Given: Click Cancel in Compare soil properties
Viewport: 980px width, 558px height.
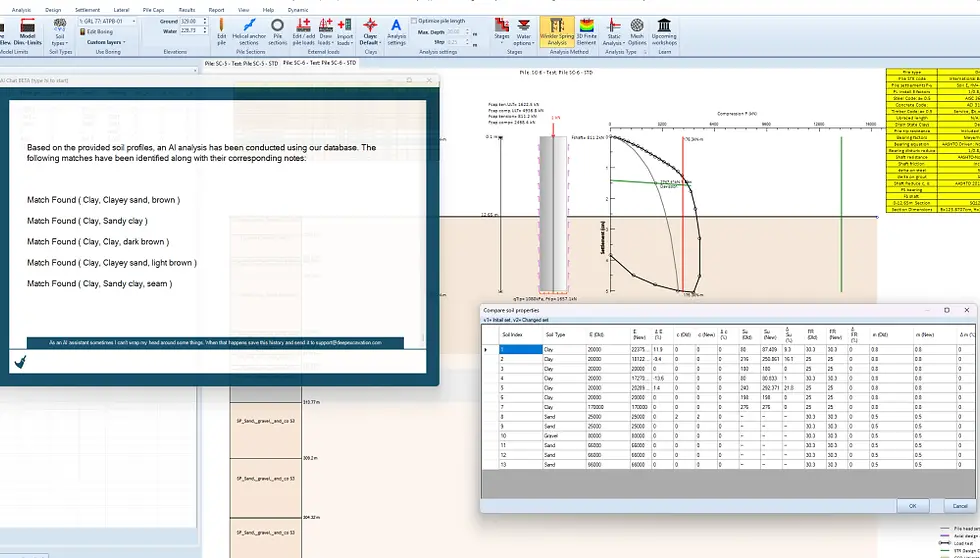Looking at the screenshot, I should 959,506.
